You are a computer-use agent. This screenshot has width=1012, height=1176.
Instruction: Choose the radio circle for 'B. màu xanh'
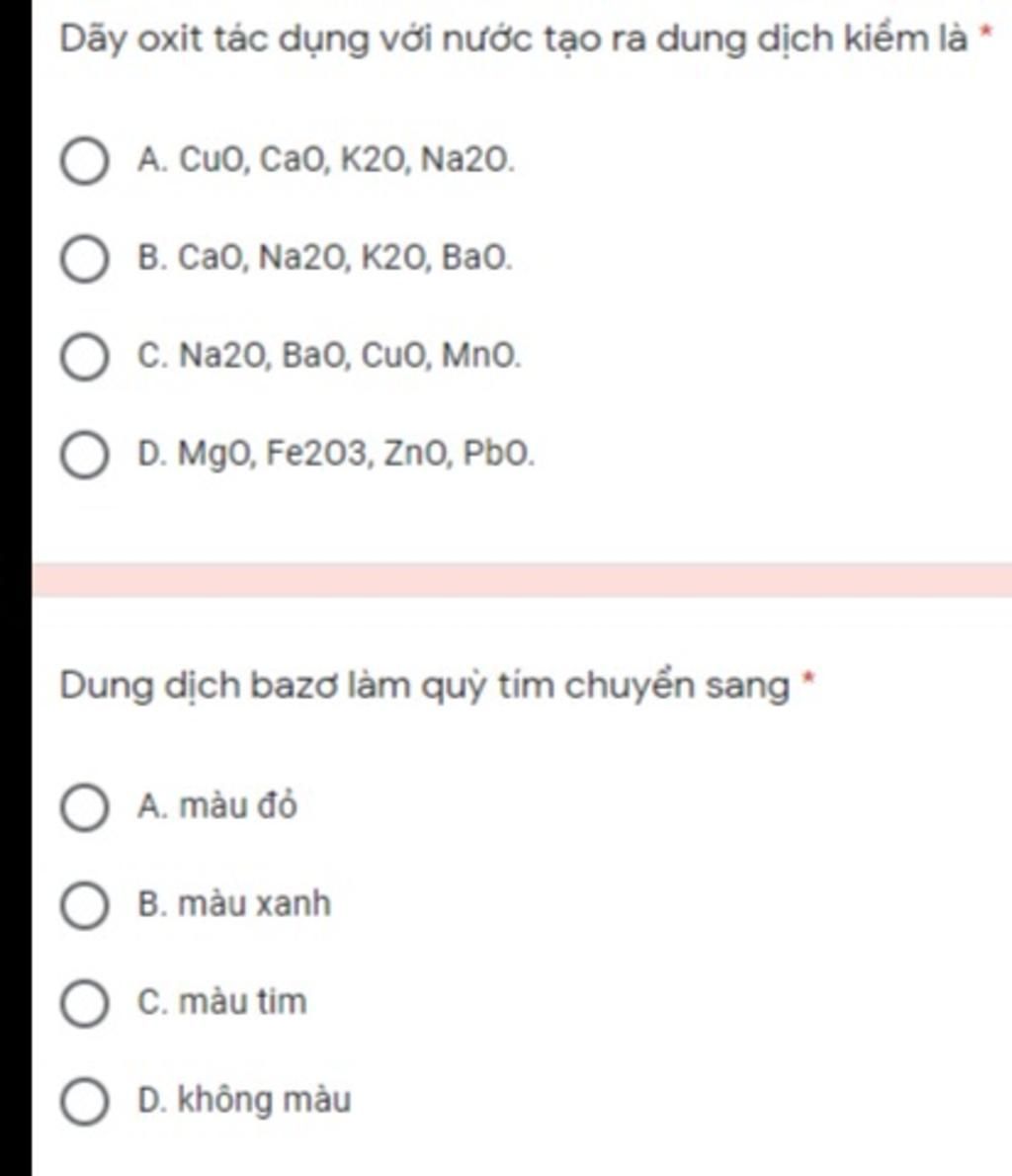pos(84,905)
